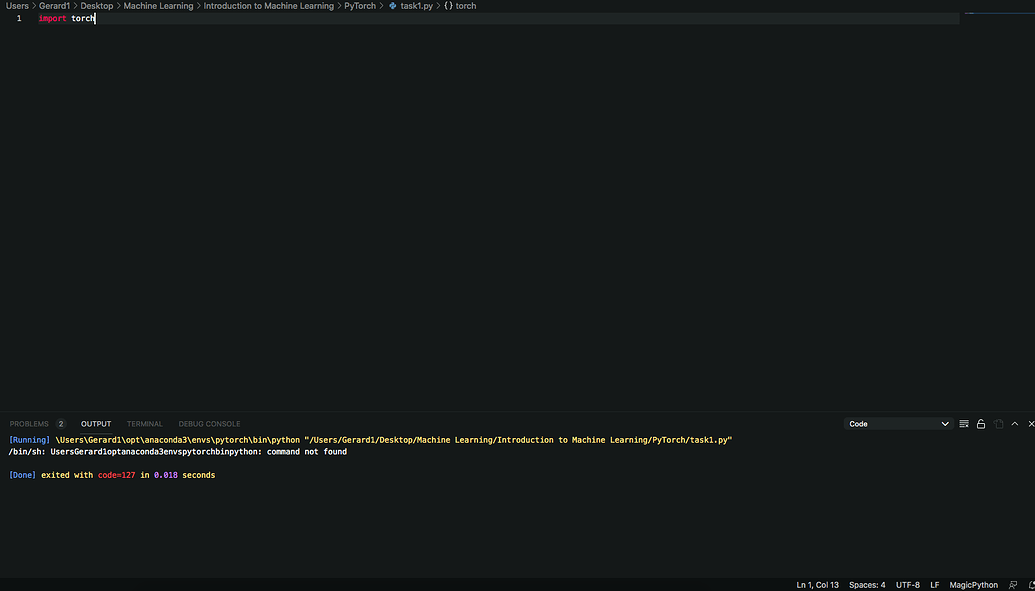Click line number 1 in the gutter
This screenshot has width=1035, height=591.
coord(18,18)
